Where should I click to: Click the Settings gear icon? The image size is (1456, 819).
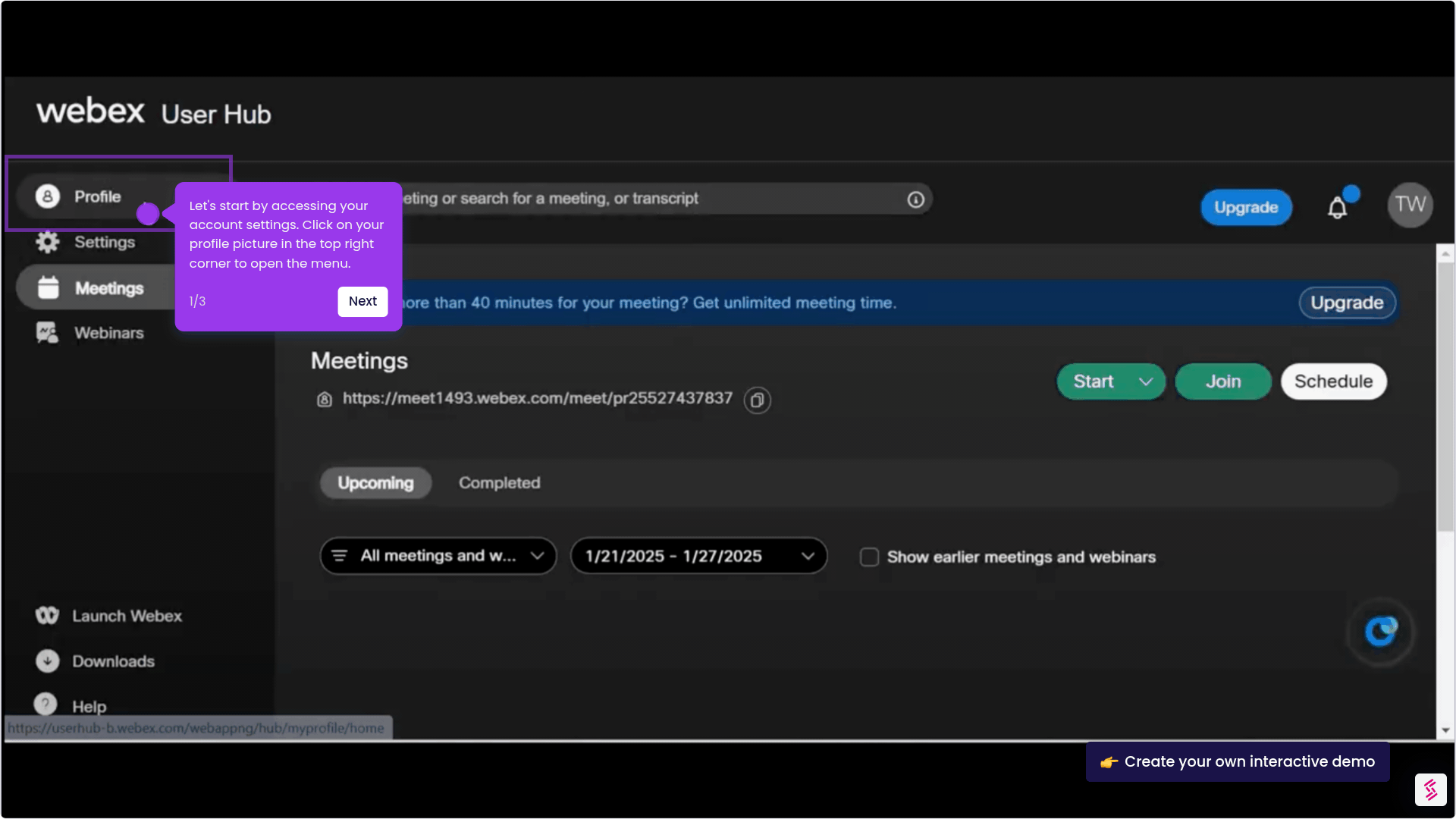[x=47, y=243]
